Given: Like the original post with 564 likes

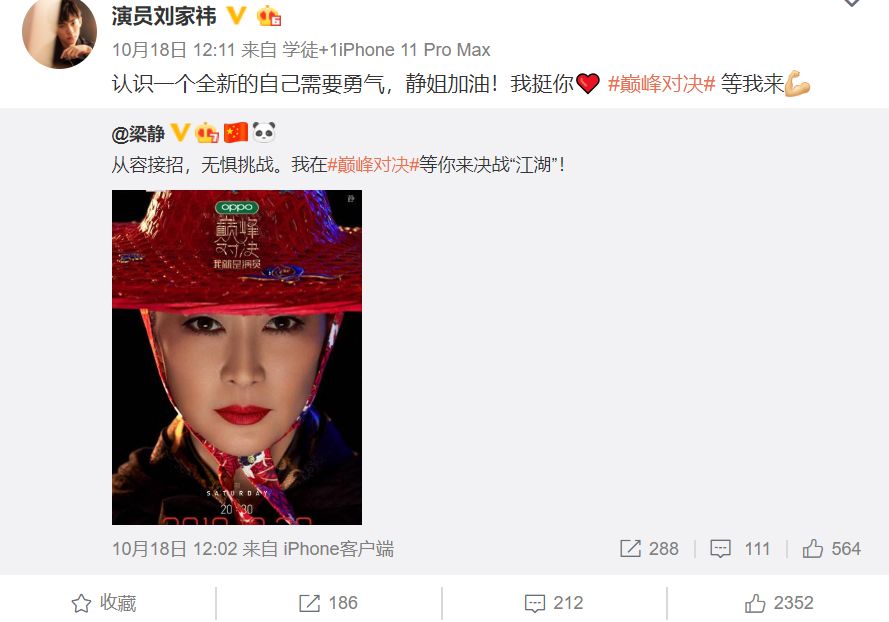Looking at the screenshot, I should coord(831,549).
